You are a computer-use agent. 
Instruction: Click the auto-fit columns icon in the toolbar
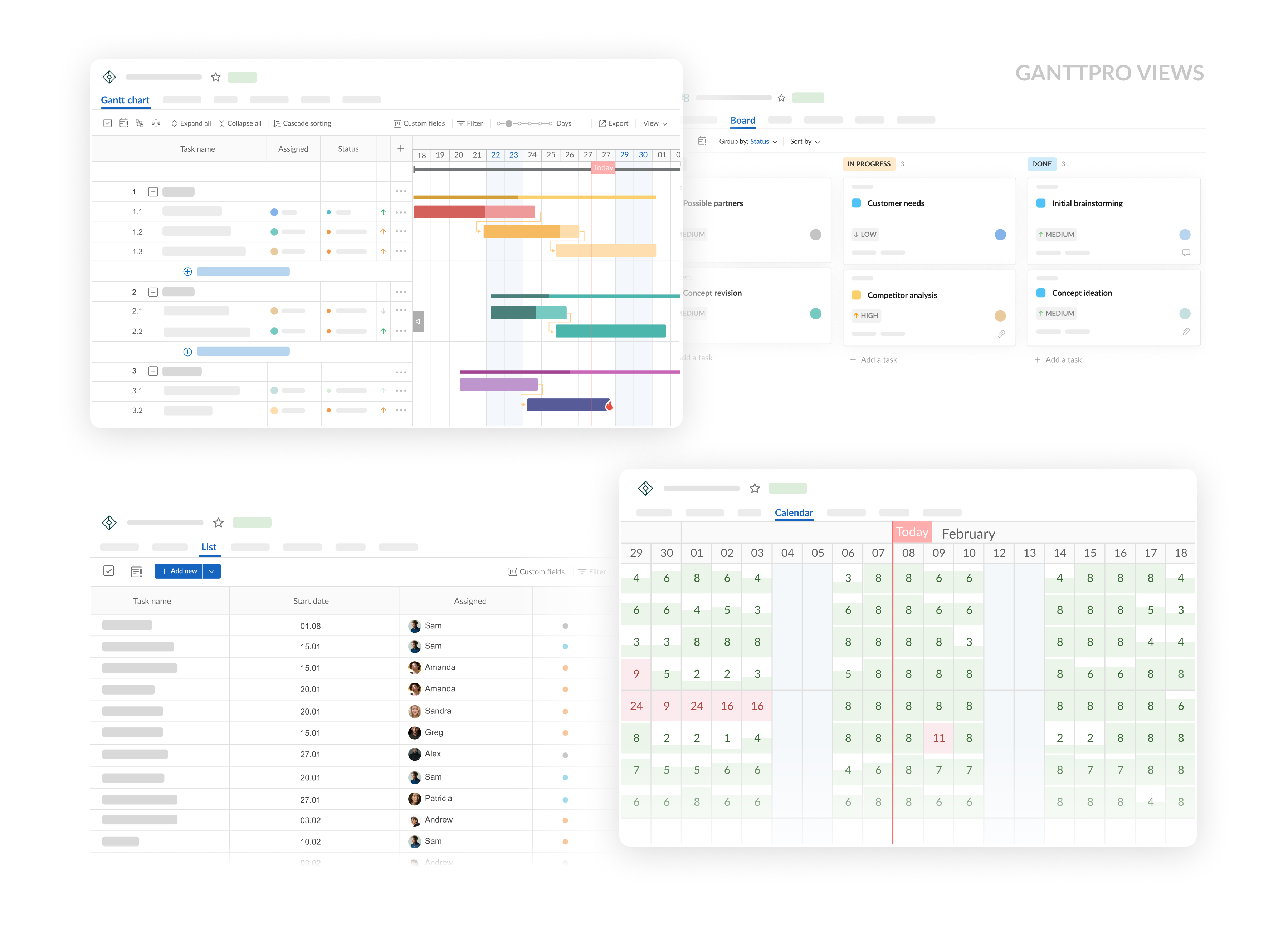(156, 123)
